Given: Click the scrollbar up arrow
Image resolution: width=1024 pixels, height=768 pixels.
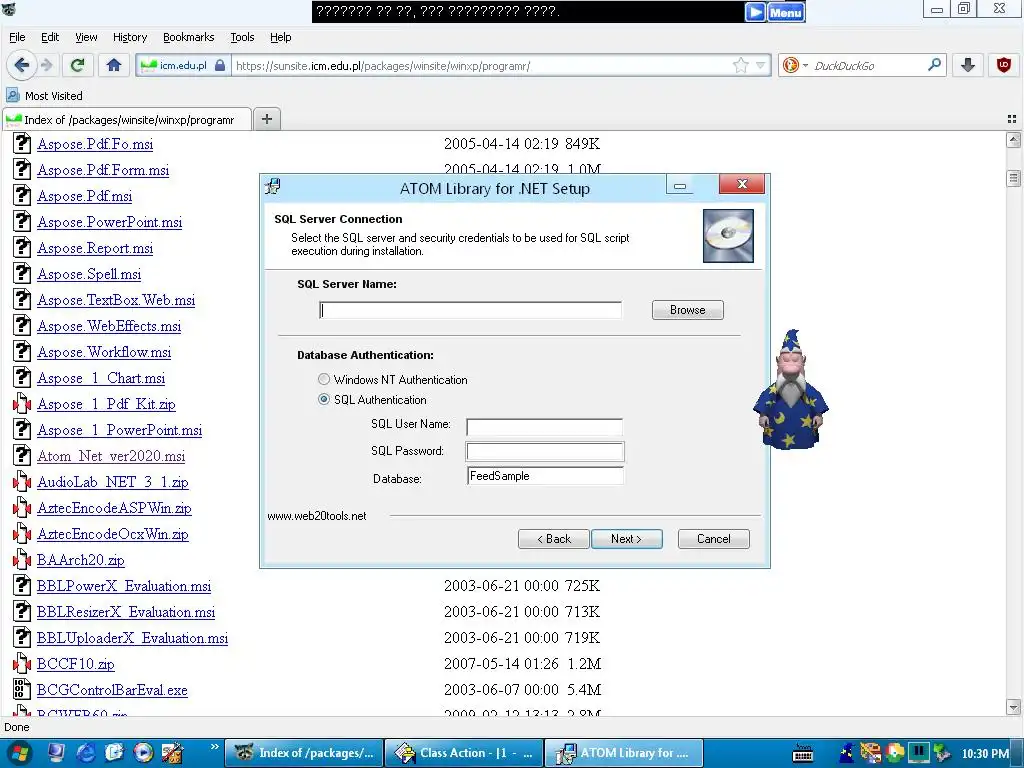Looking at the screenshot, I should click(1014, 140).
